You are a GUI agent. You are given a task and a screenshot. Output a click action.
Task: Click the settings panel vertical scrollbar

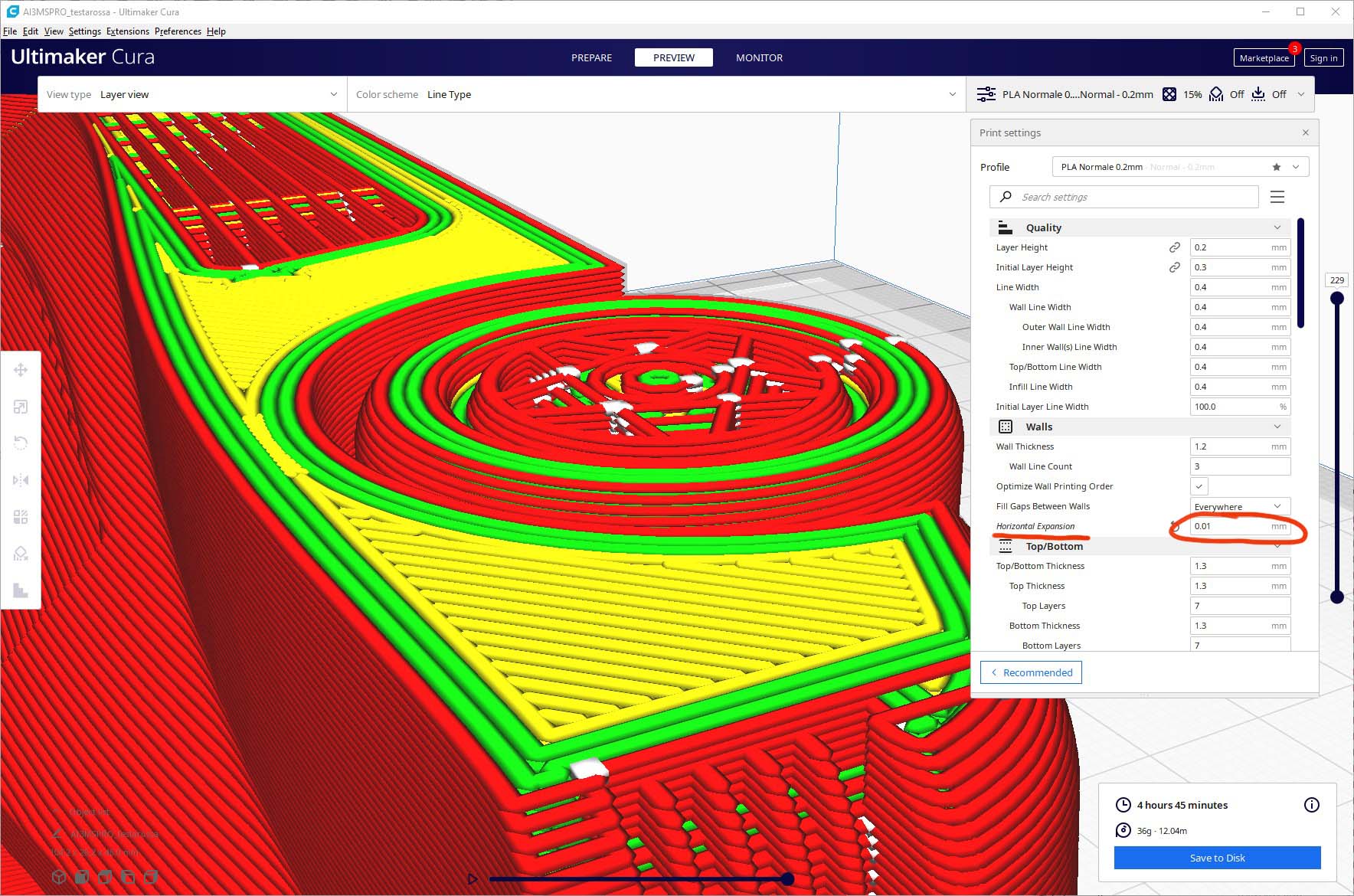coord(1301,273)
